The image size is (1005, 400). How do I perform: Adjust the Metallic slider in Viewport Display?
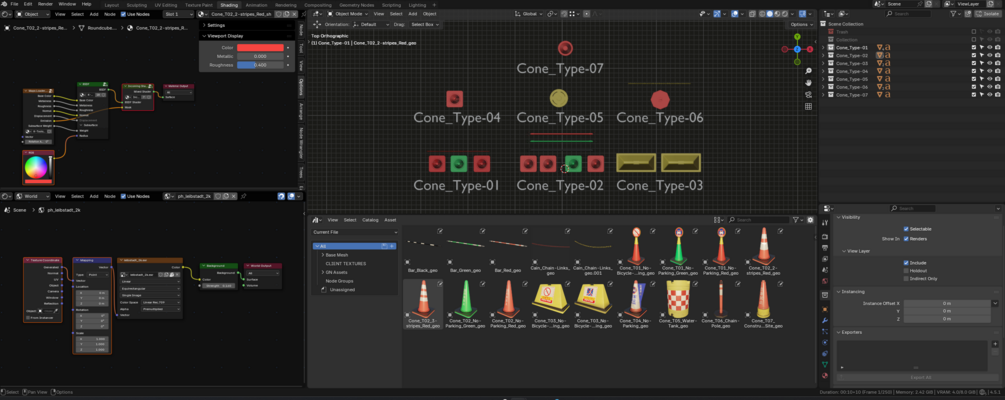tap(260, 56)
